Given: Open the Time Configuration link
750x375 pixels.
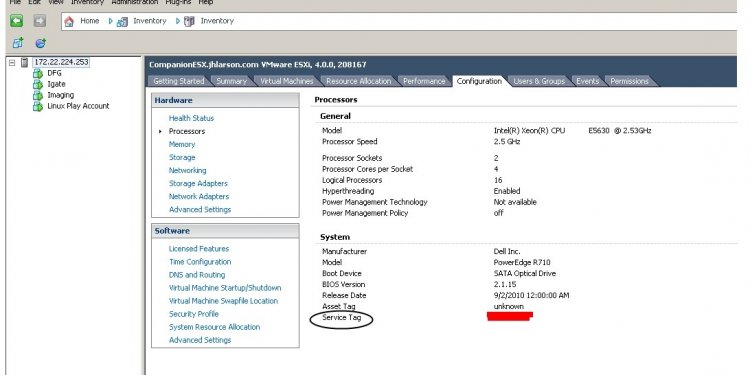Looking at the screenshot, I should point(200,262).
